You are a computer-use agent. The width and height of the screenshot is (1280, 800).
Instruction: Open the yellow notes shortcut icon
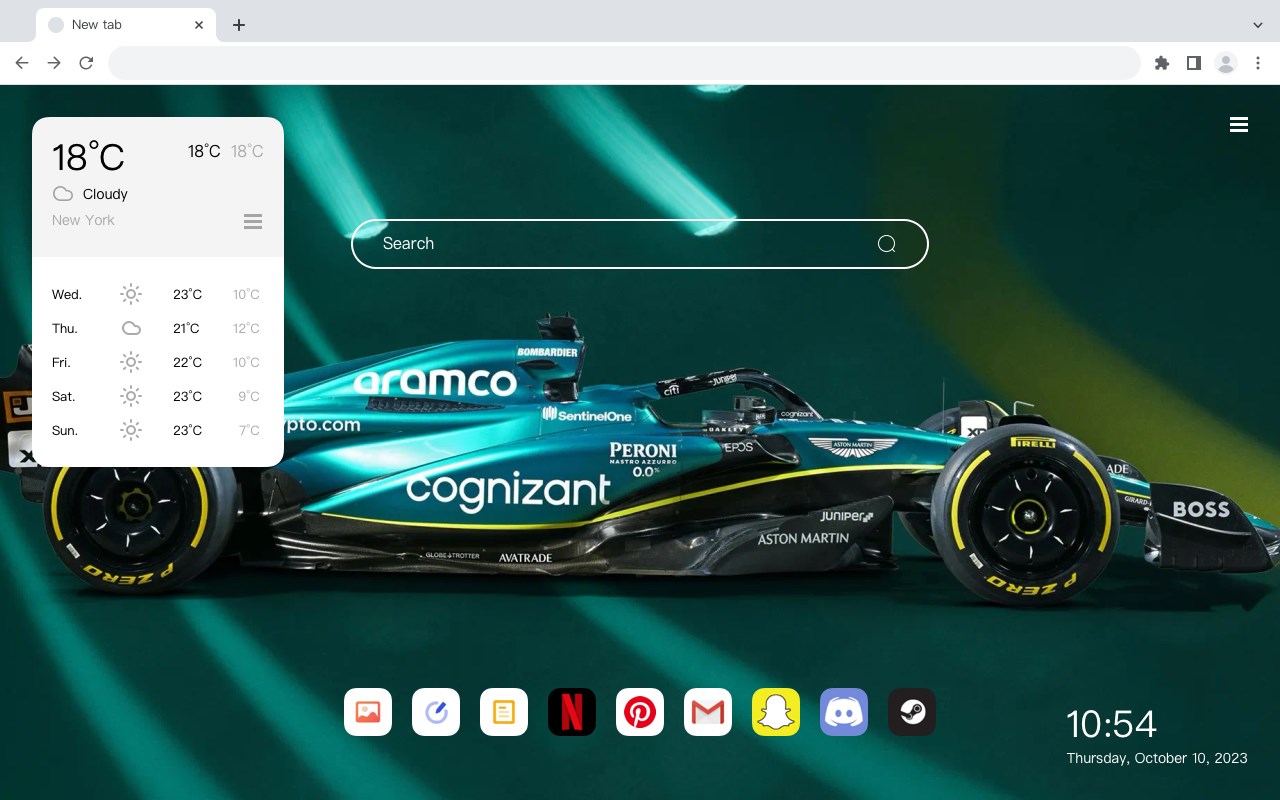pos(504,712)
